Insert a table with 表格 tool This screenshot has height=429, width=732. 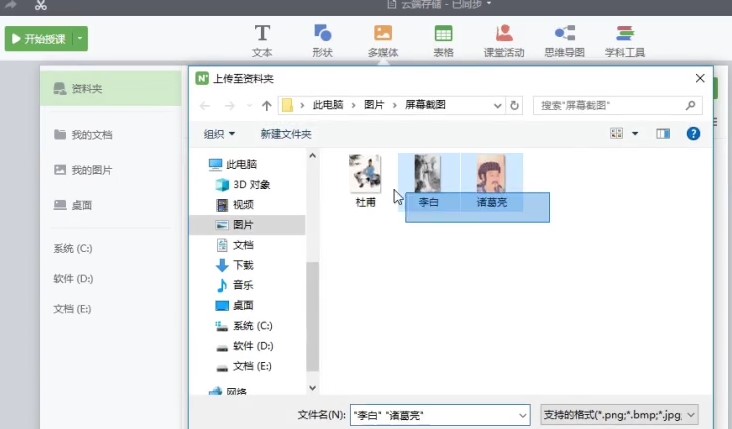[x=443, y=41]
